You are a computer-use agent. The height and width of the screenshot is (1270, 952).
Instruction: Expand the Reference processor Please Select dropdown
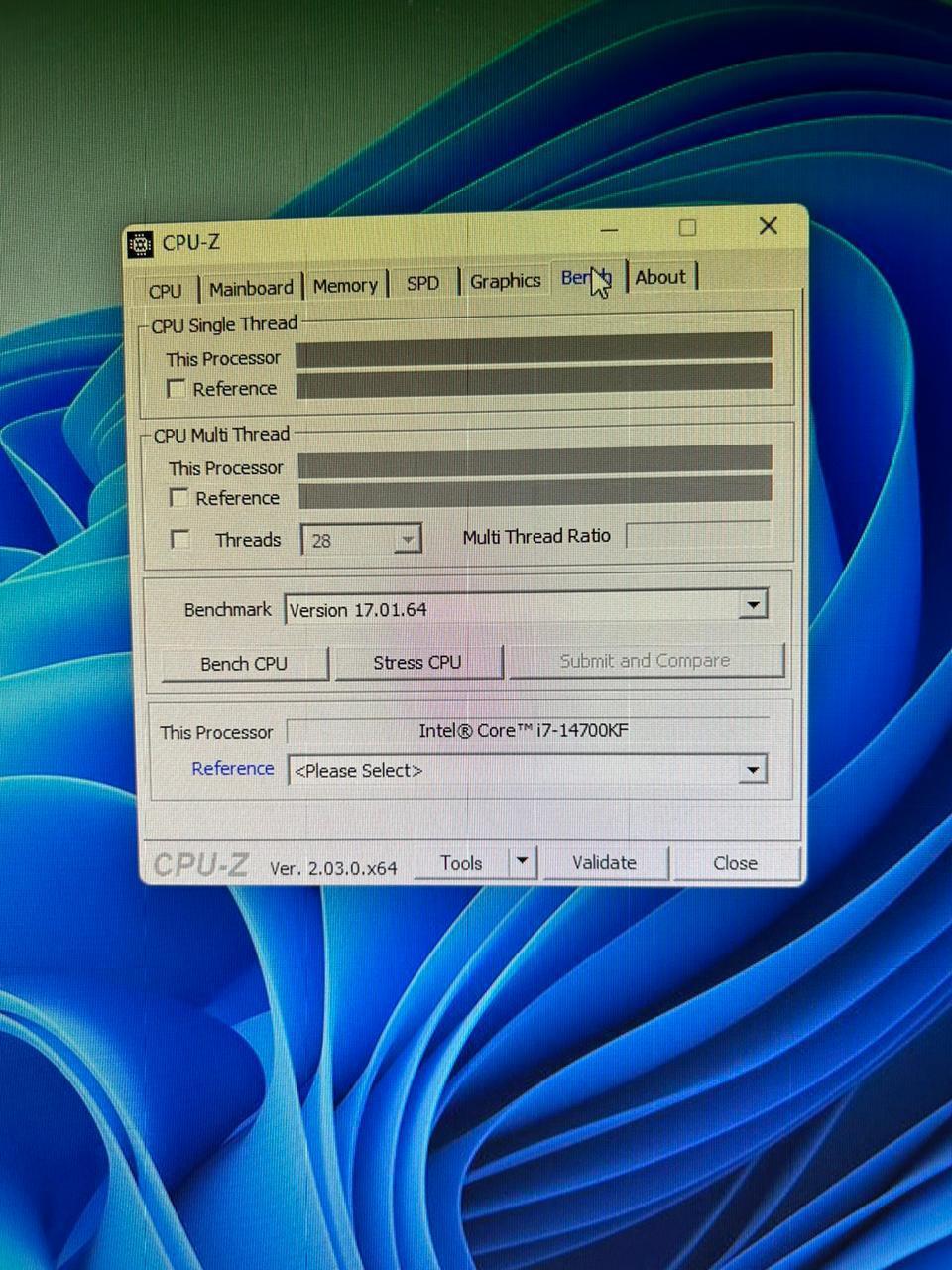[x=753, y=769]
